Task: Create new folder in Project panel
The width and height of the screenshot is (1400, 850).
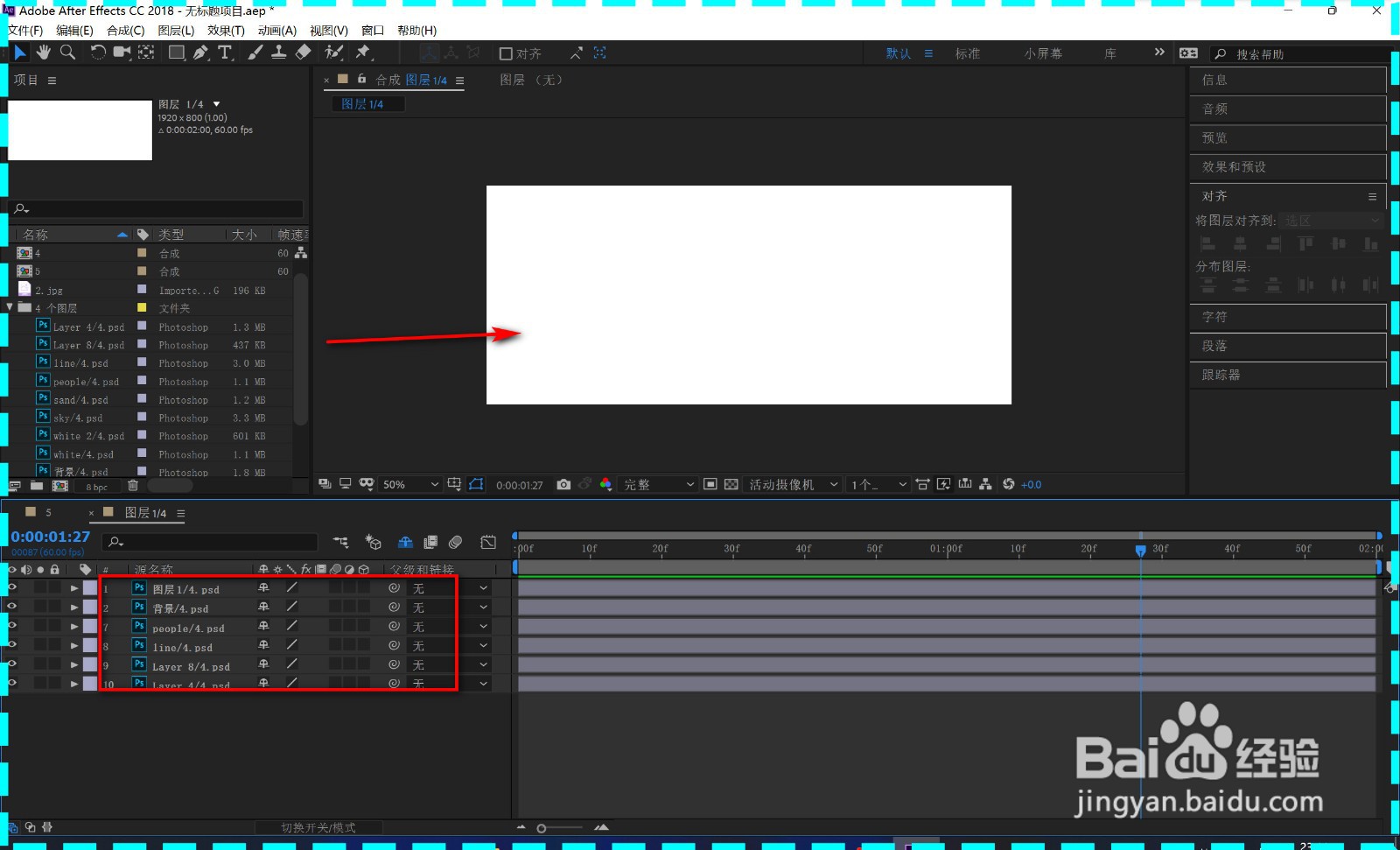Action: point(37,486)
